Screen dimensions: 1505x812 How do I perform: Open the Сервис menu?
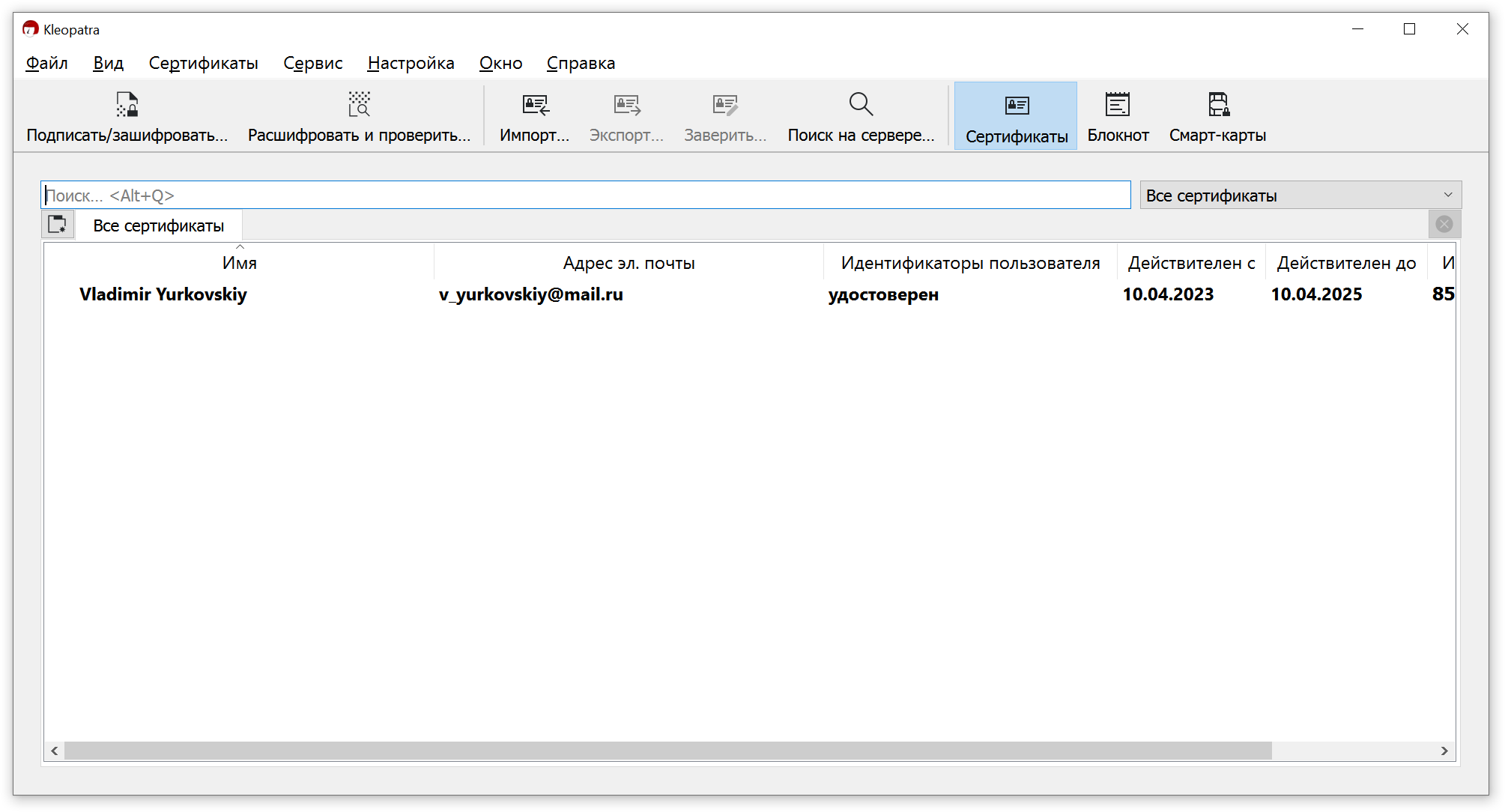tap(313, 63)
